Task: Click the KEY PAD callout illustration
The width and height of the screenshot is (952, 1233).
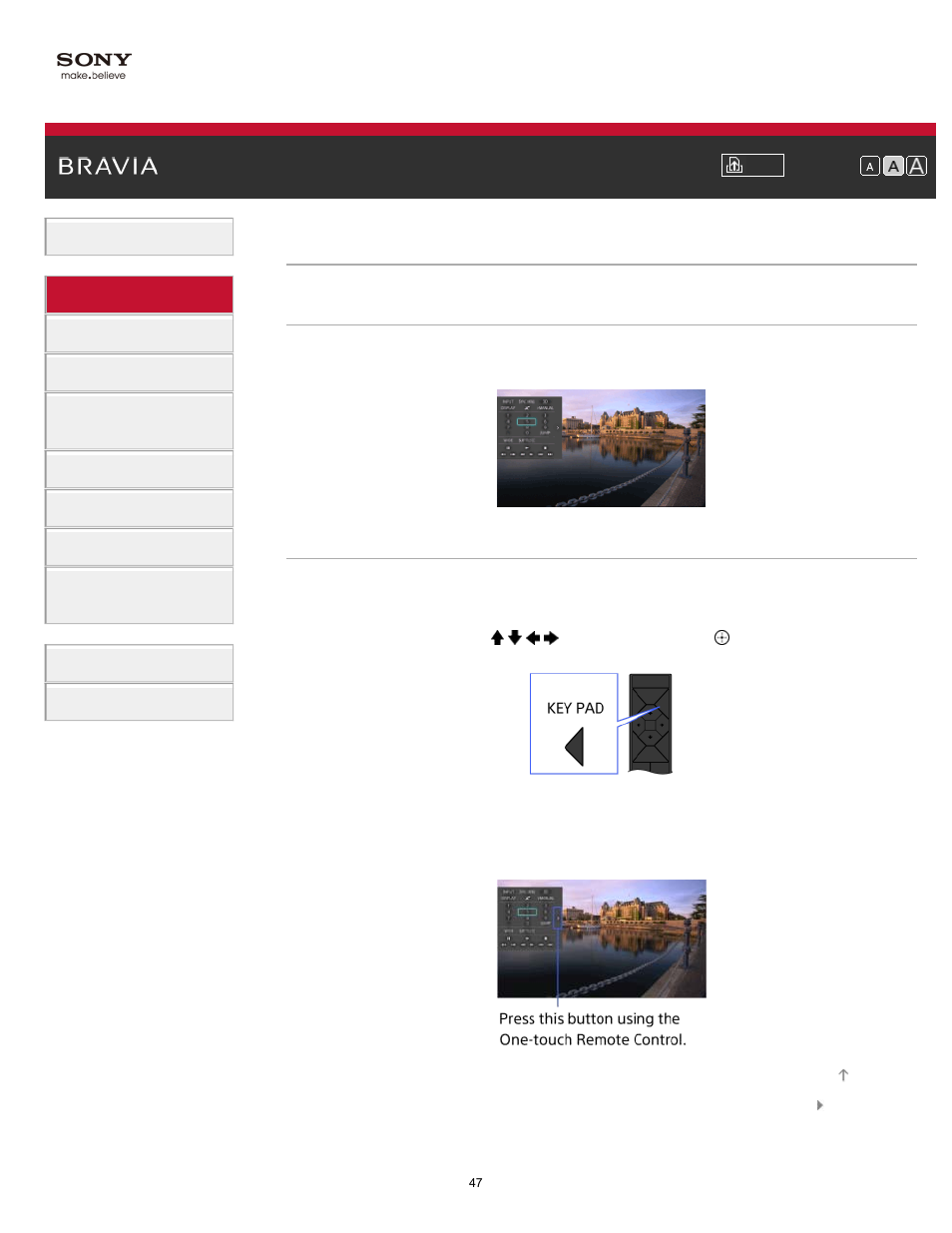Action: tap(574, 724)
